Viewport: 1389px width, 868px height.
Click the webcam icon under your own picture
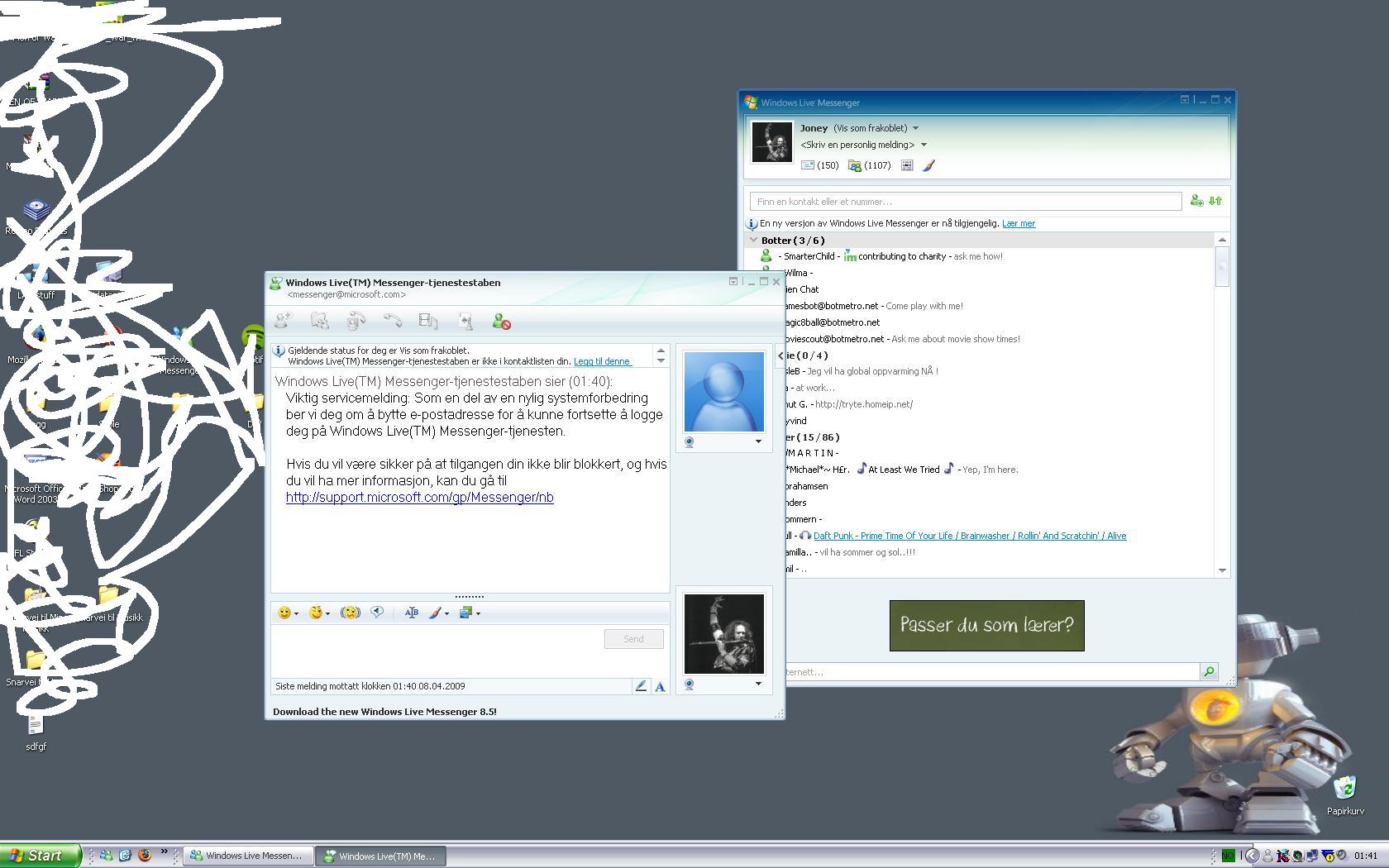(690, 684)
